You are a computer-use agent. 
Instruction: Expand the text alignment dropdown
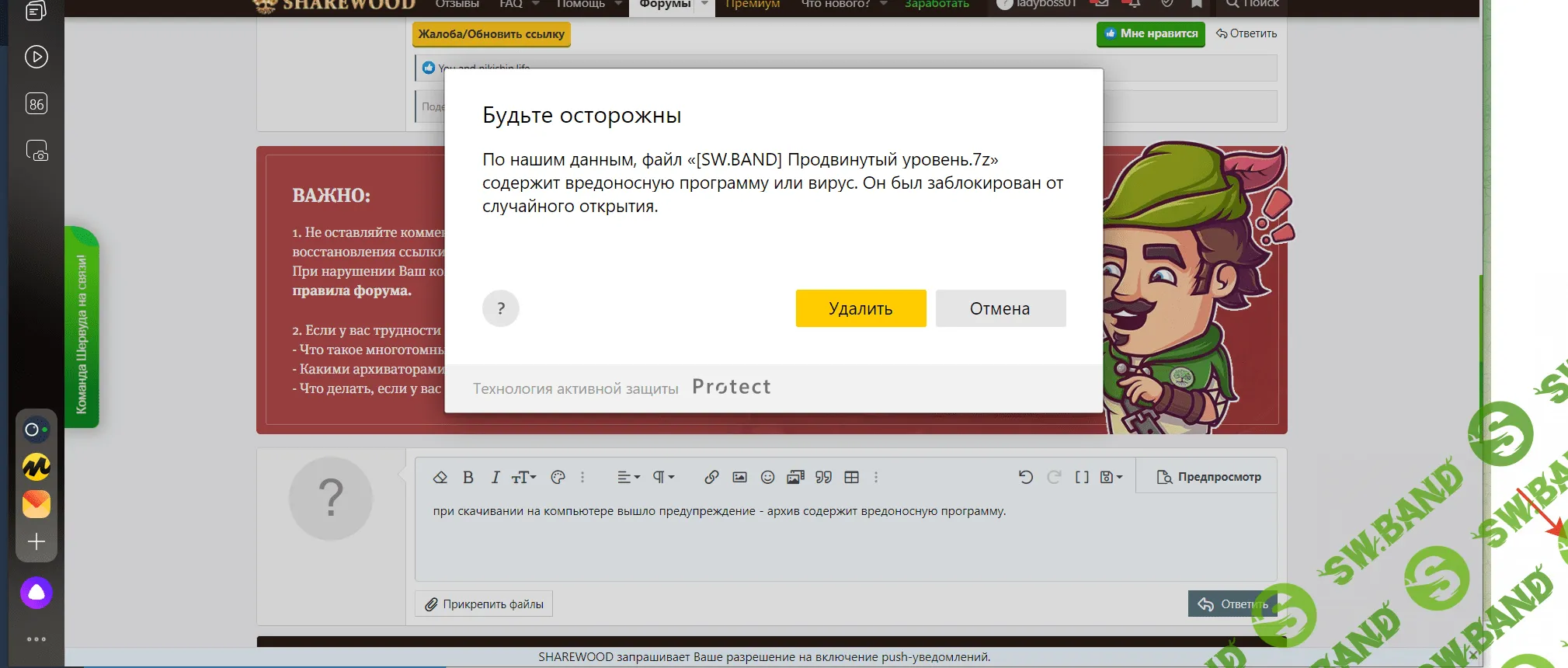tap(628, 478)
